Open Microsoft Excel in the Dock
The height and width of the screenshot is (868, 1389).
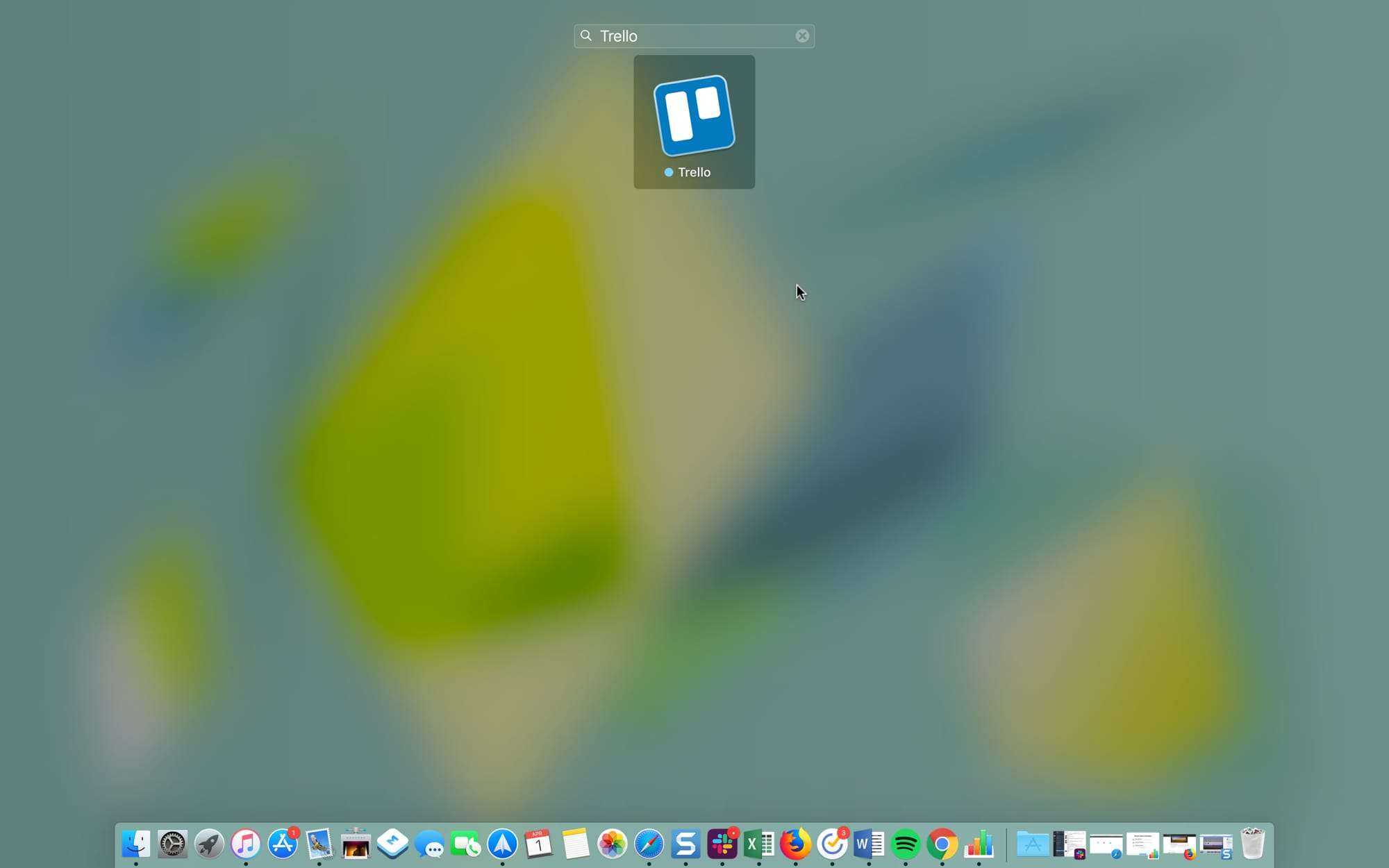758,844
